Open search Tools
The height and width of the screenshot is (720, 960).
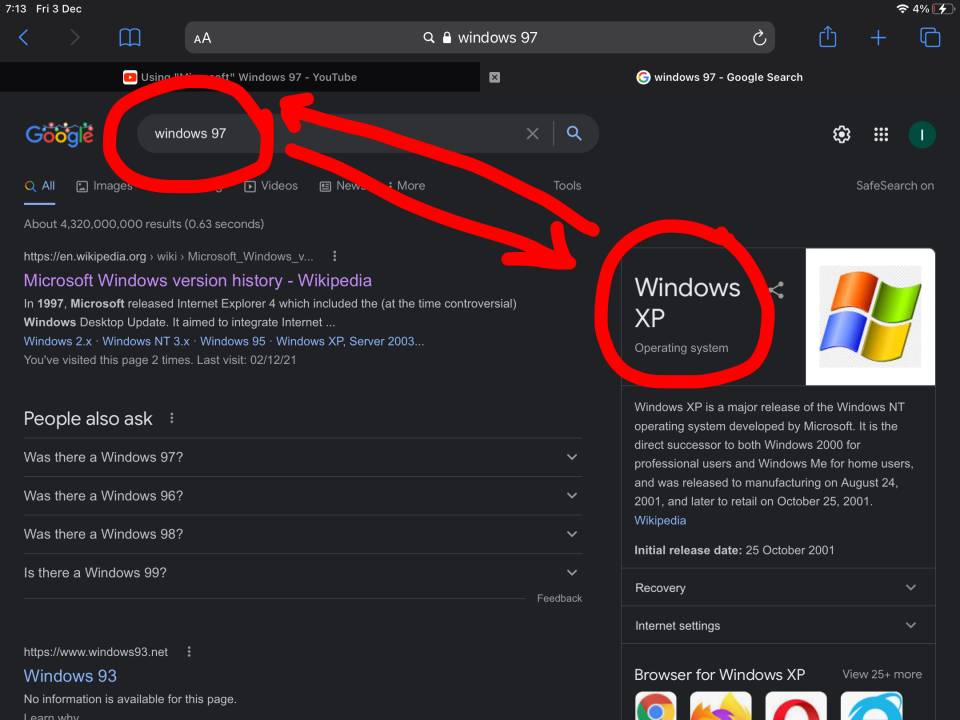pyautogui.click(x=567, y=186)
